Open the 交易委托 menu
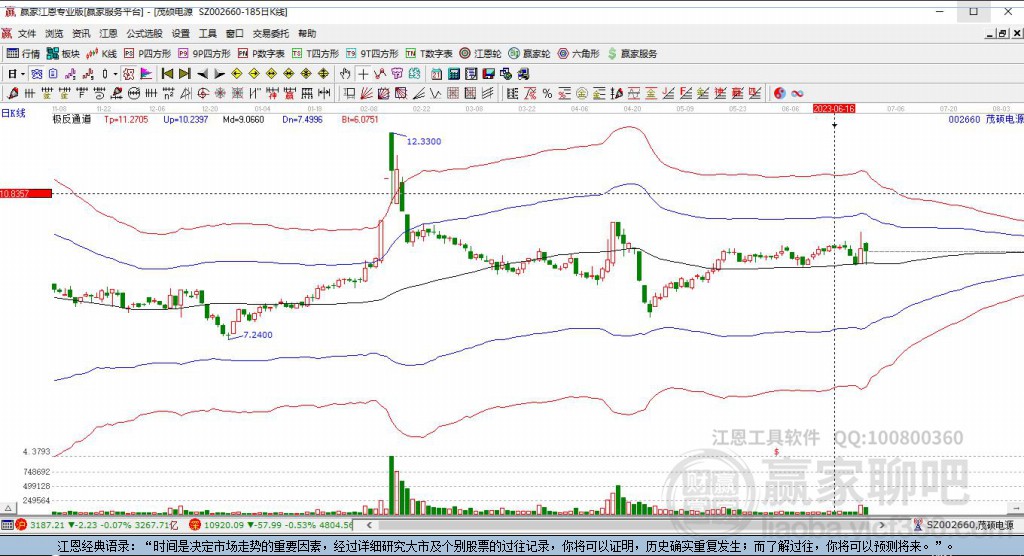 coord(271,33)
